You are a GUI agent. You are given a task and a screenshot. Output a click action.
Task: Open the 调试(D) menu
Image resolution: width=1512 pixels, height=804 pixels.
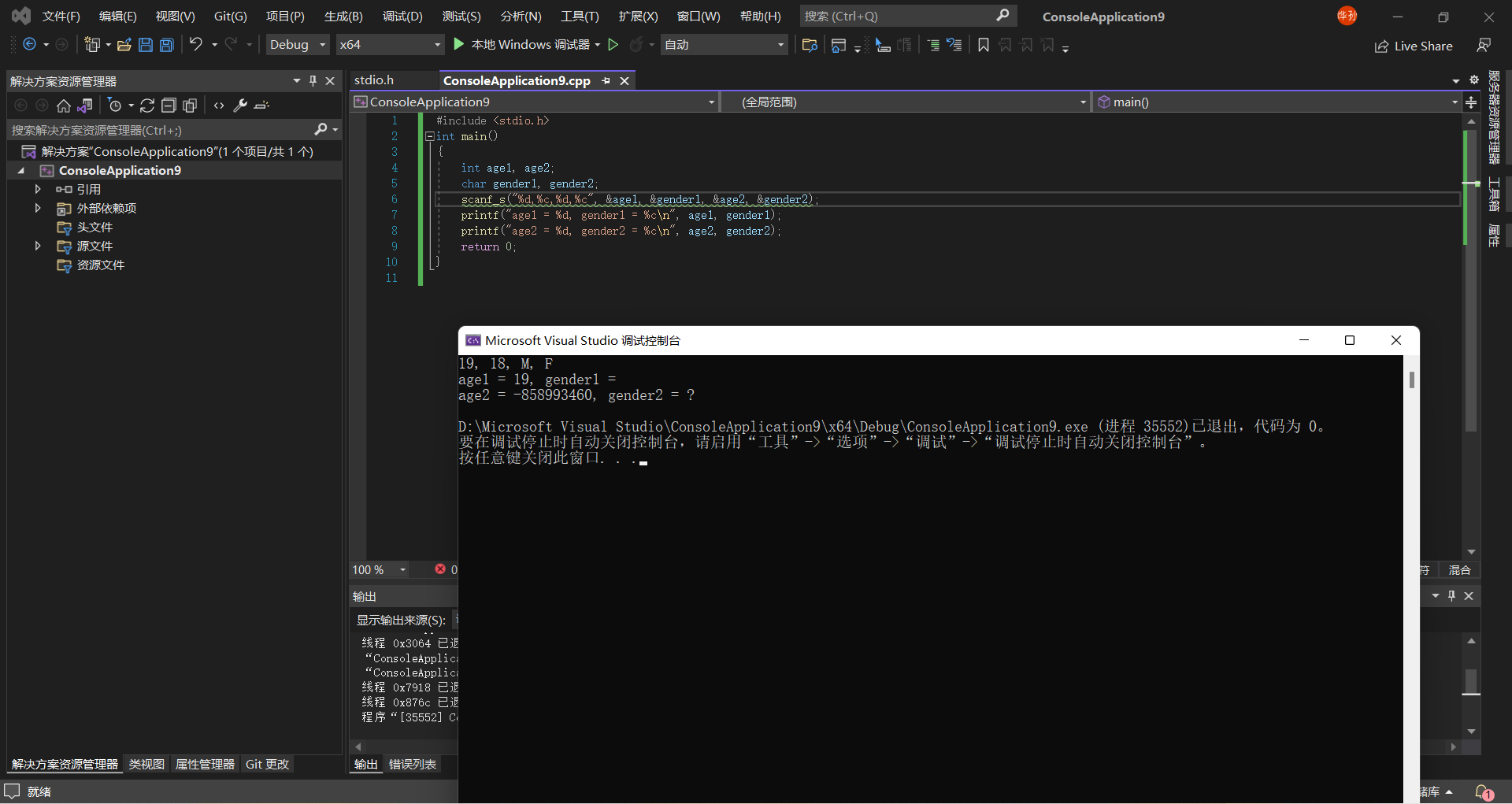(x=402, y=17)
